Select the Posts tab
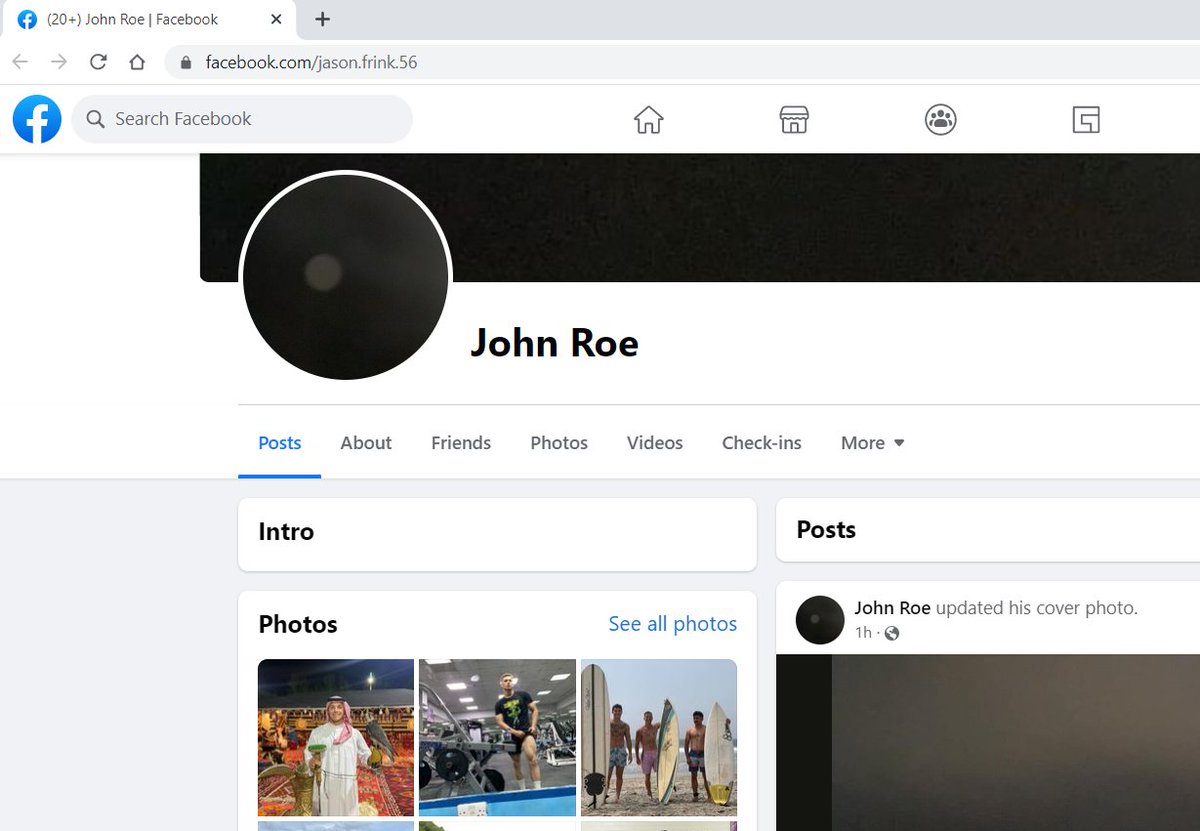This screenshot has width=1200, height=831. 279,443
